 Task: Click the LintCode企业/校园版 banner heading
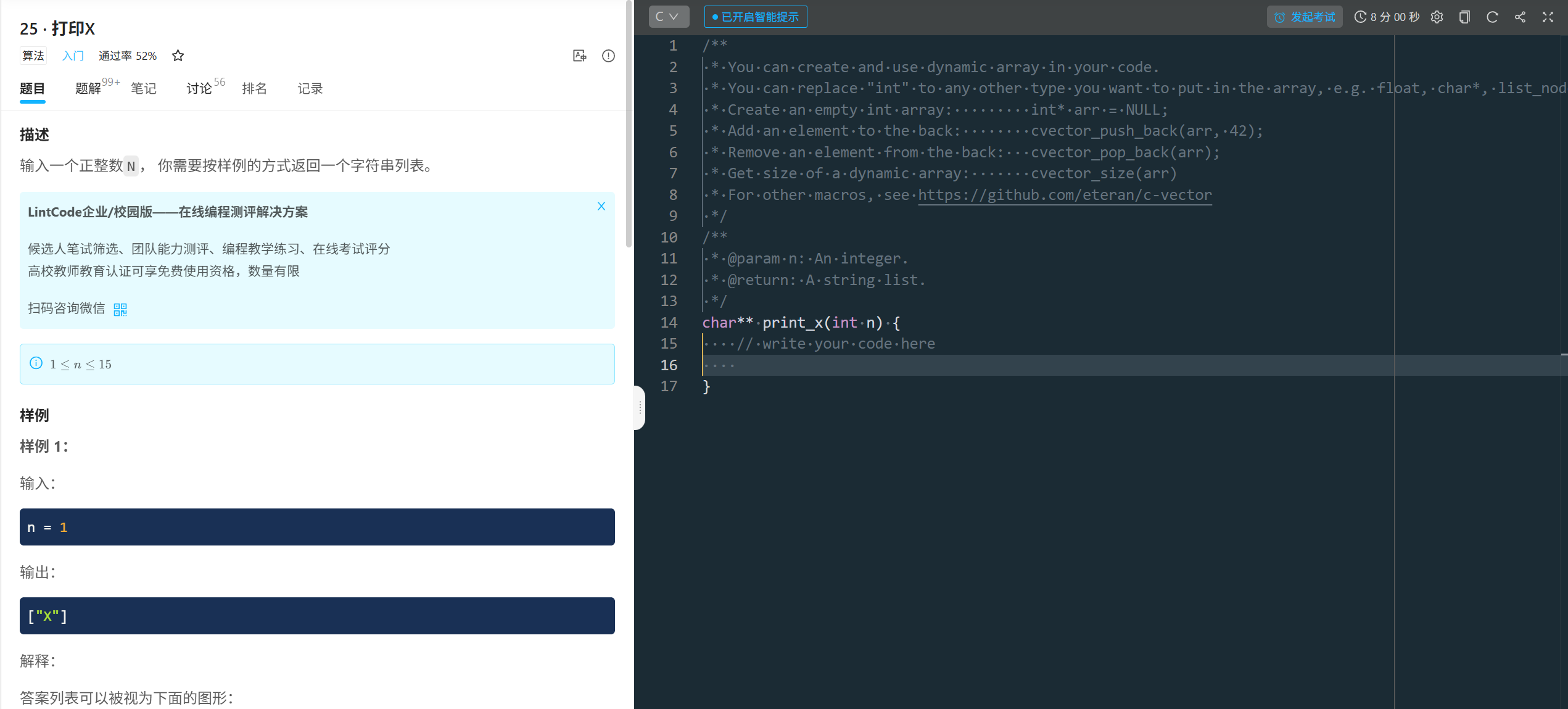coord(168,212)
